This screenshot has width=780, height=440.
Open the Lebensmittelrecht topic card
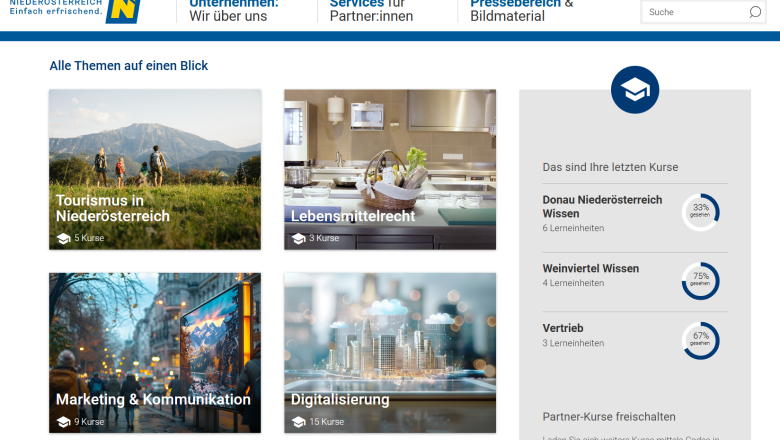(390, 170)
